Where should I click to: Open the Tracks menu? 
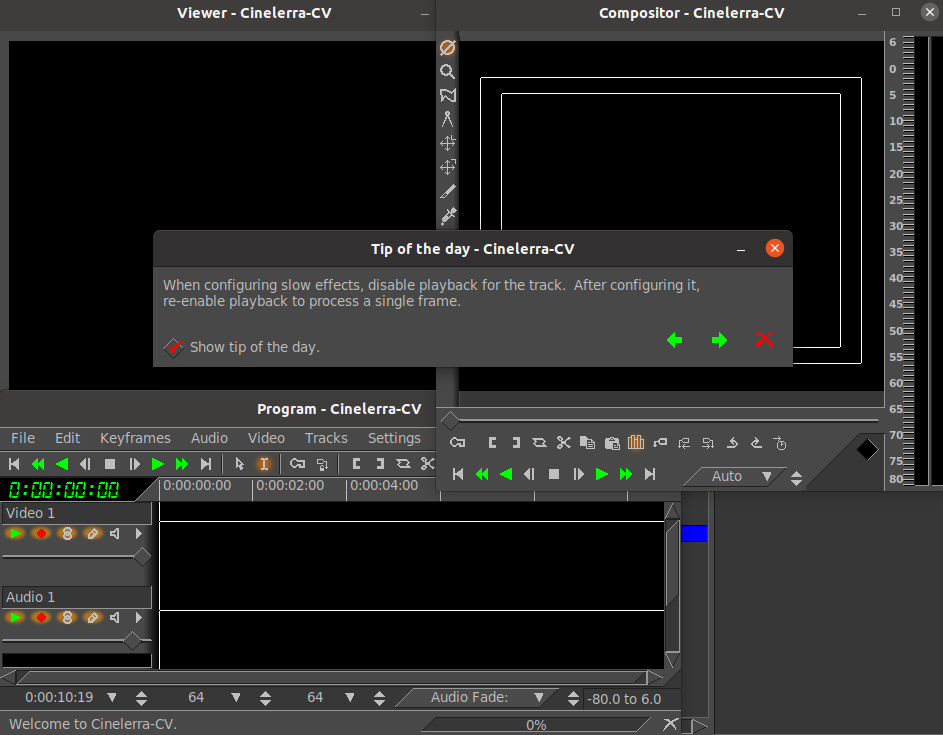pyautogui.click(x=326, y=438)
